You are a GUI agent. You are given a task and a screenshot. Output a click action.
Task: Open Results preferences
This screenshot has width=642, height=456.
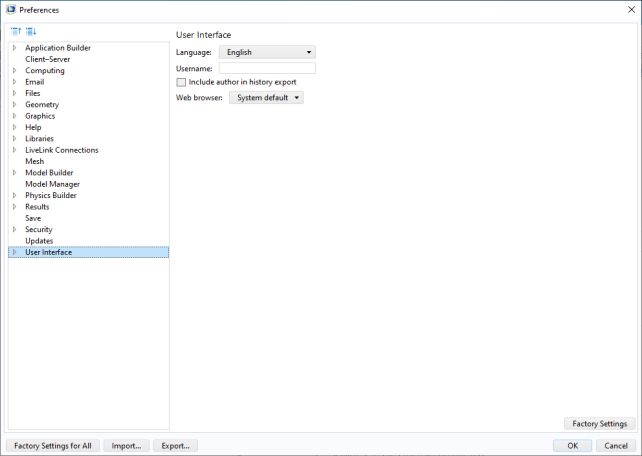[x=37, y=207]
